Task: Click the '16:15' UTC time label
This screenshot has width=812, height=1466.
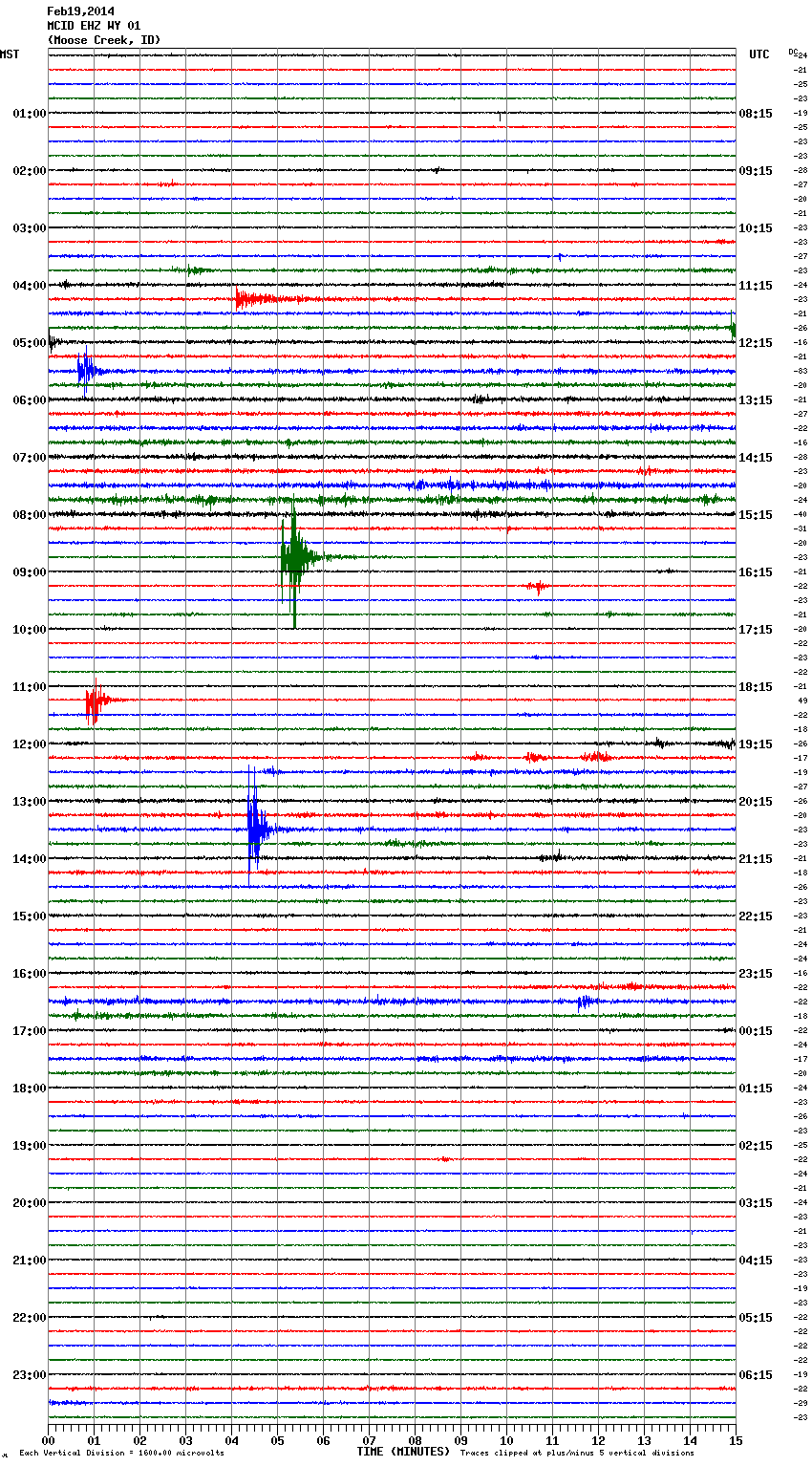Action: pos(756,572)
